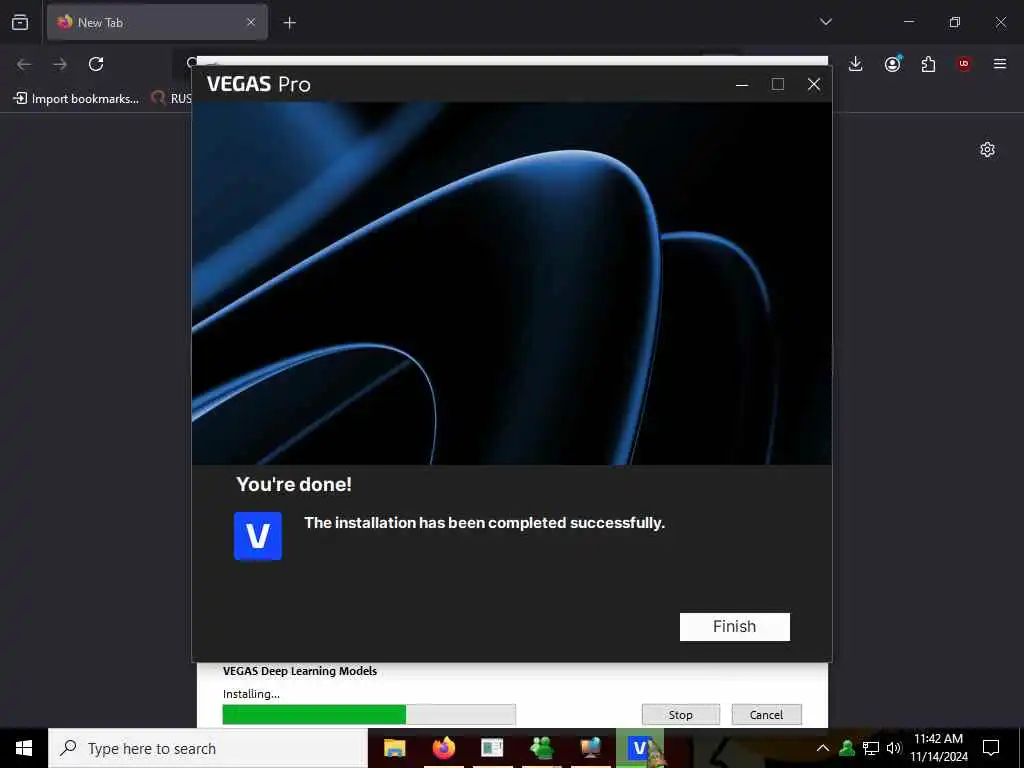The height and width of the screenshot is (768, 1024).
Task: Select the New Tab browser tab
Action: pos(157,22)
